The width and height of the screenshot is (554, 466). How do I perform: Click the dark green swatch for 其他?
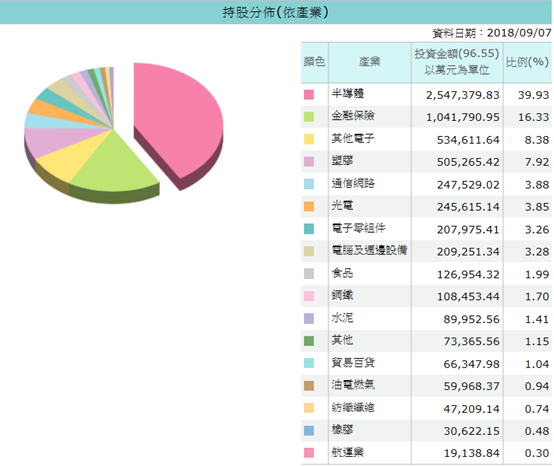(309, 341)
